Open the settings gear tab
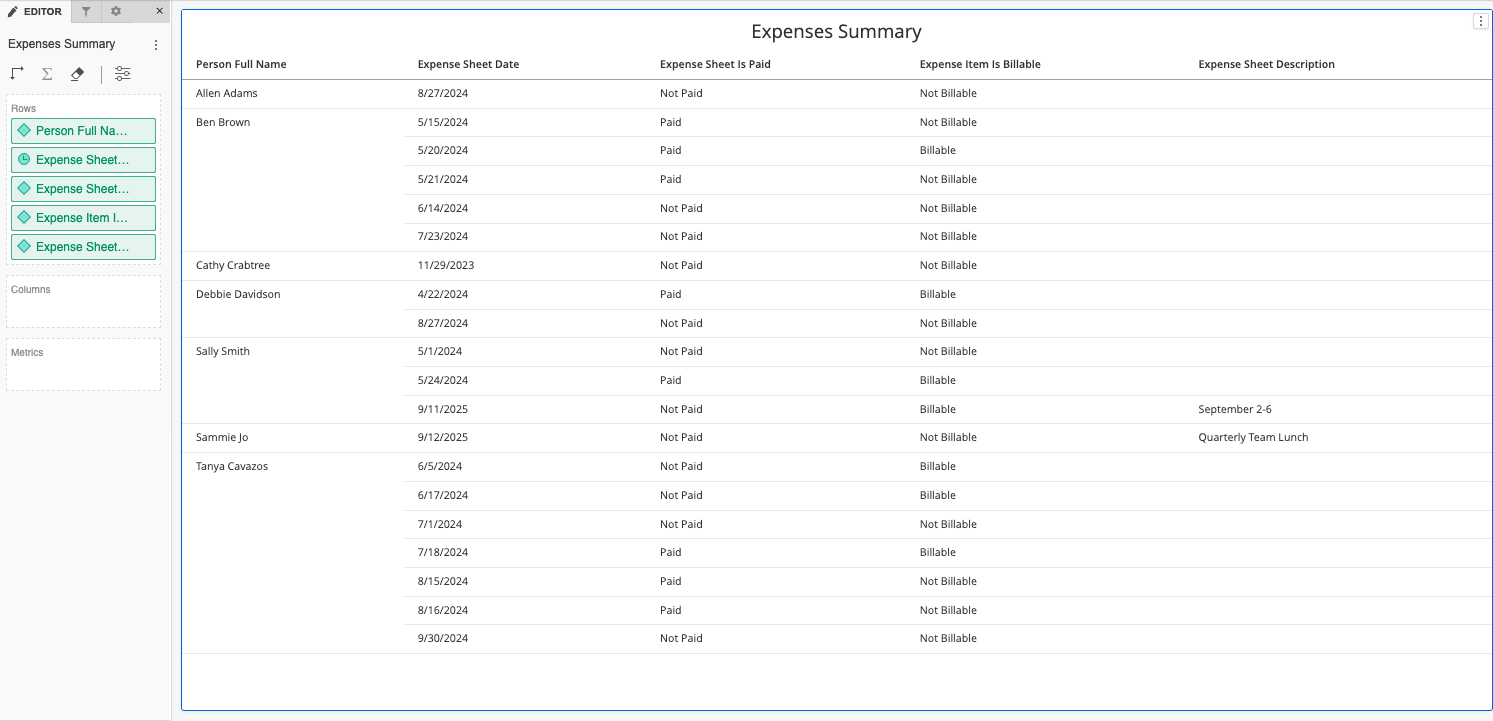The width and height of the screenshot is (1493, 721). (x=114, y=11)
